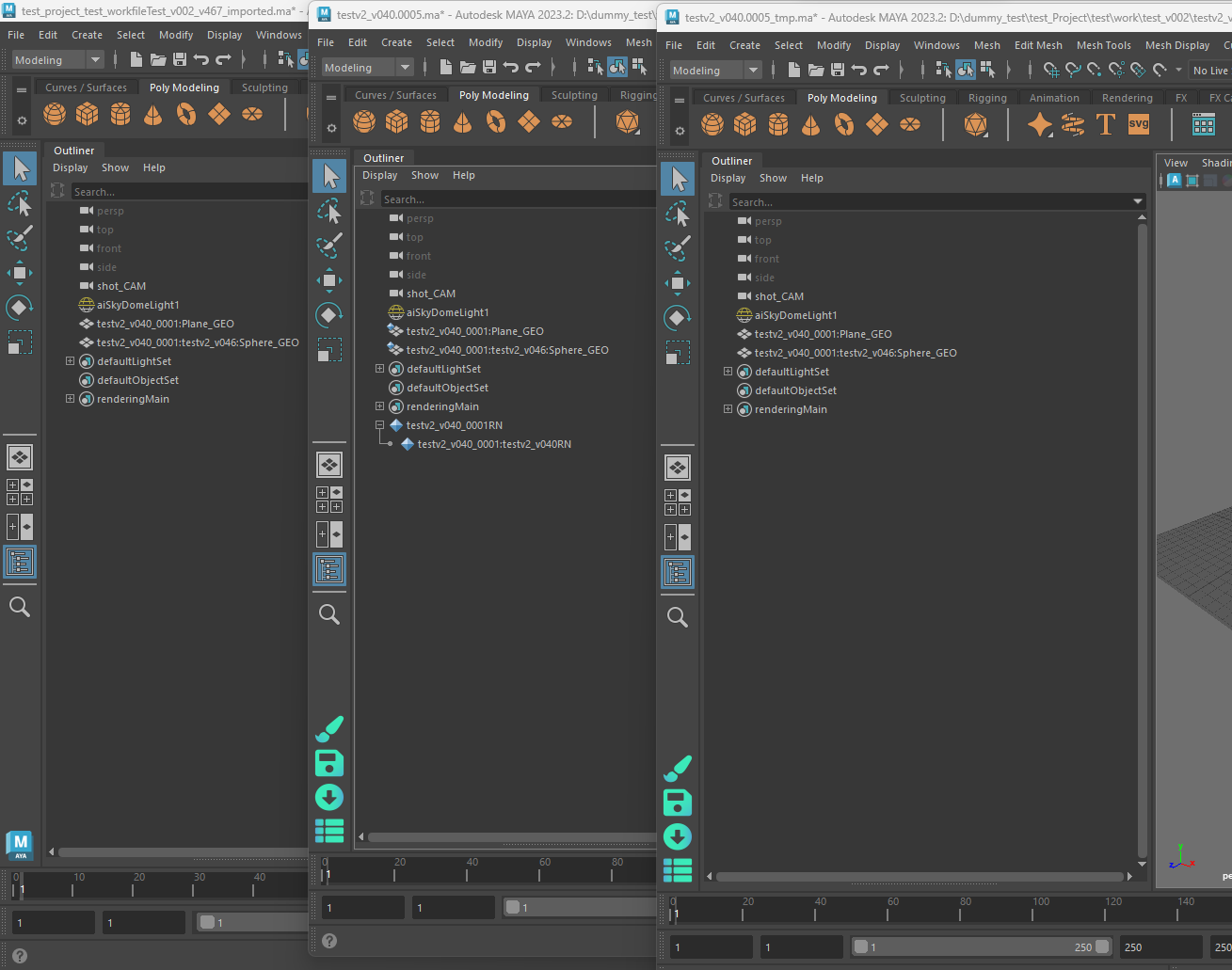Click the range slider bar in right window
The image size is (1232, 970).
(981, 947)
